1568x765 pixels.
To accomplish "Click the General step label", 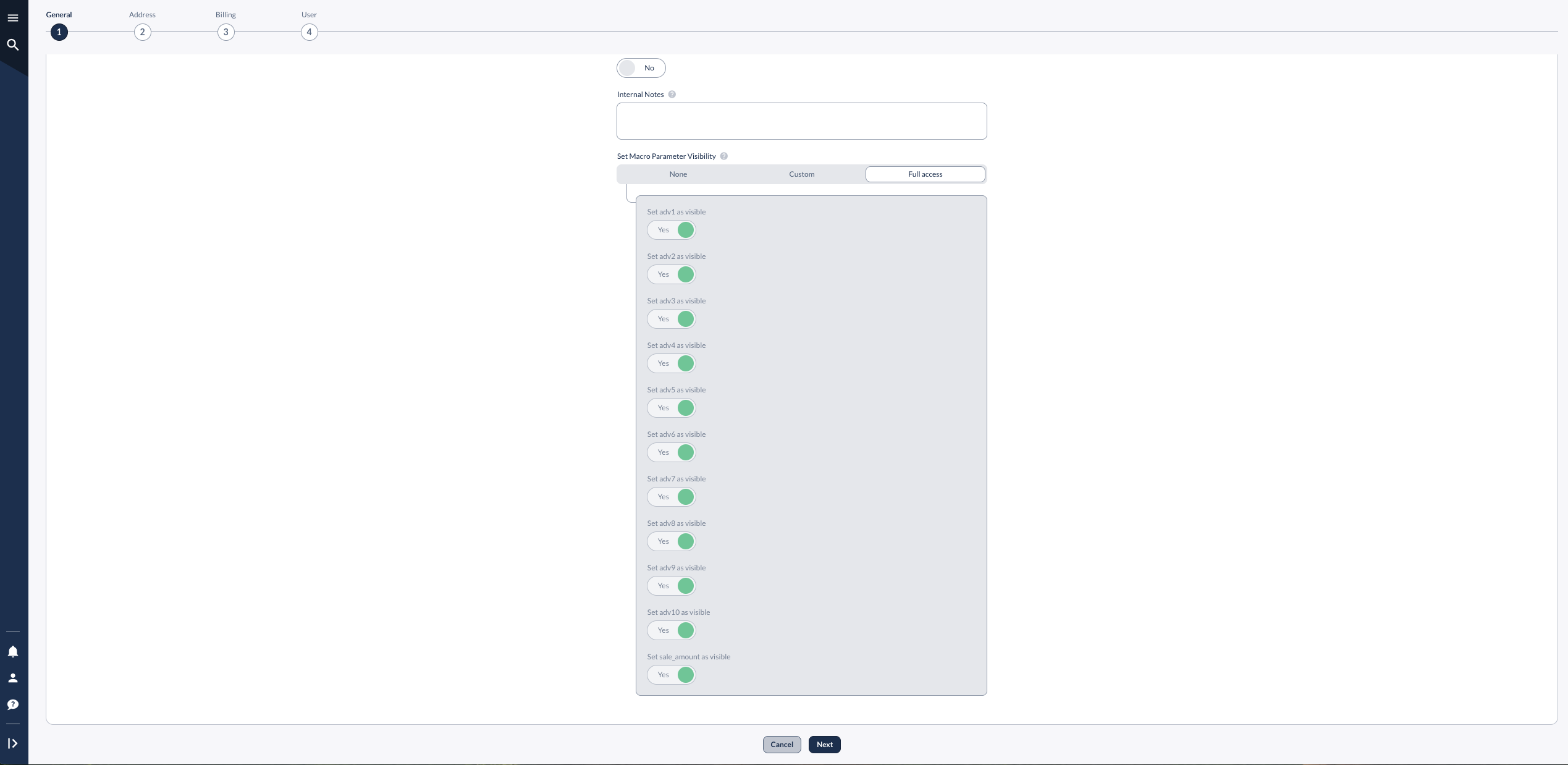I will [x=59, y=15].
